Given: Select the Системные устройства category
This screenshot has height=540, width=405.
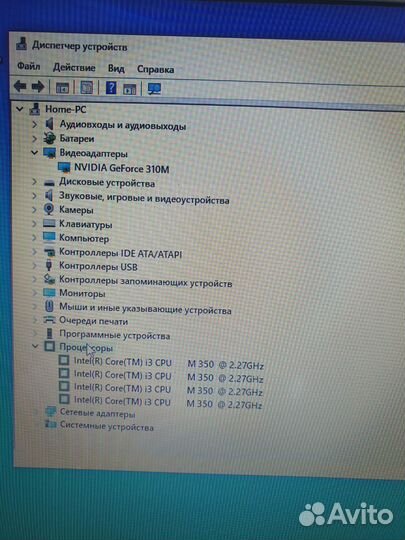Looking at the screenshot, I should 106,427.
